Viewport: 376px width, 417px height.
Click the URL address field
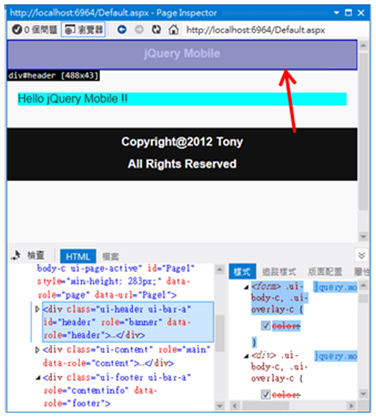(x=256, y=30)
